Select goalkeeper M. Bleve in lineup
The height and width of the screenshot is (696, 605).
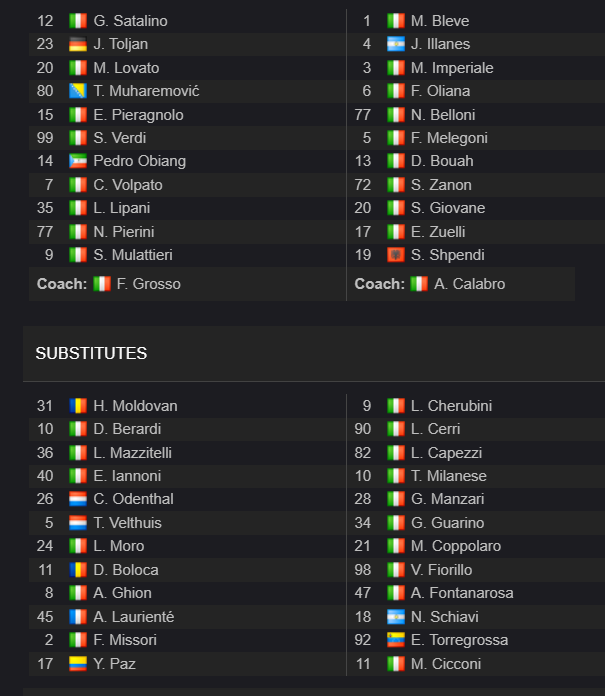pos(440,21)
